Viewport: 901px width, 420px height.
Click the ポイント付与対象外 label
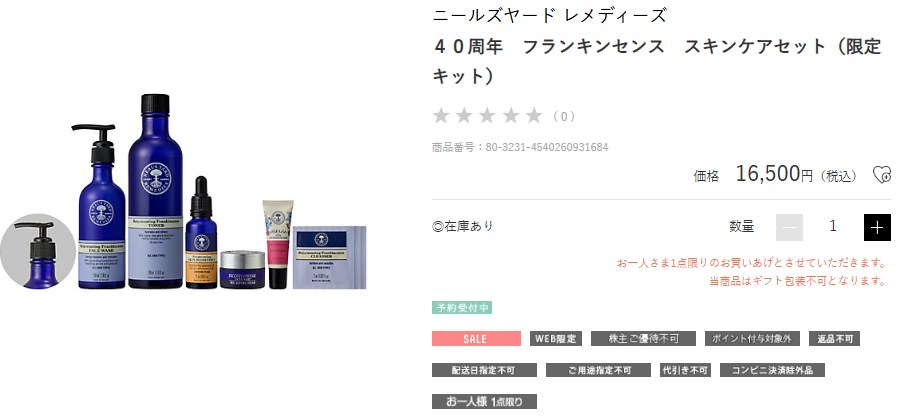[x=752, y=339]
